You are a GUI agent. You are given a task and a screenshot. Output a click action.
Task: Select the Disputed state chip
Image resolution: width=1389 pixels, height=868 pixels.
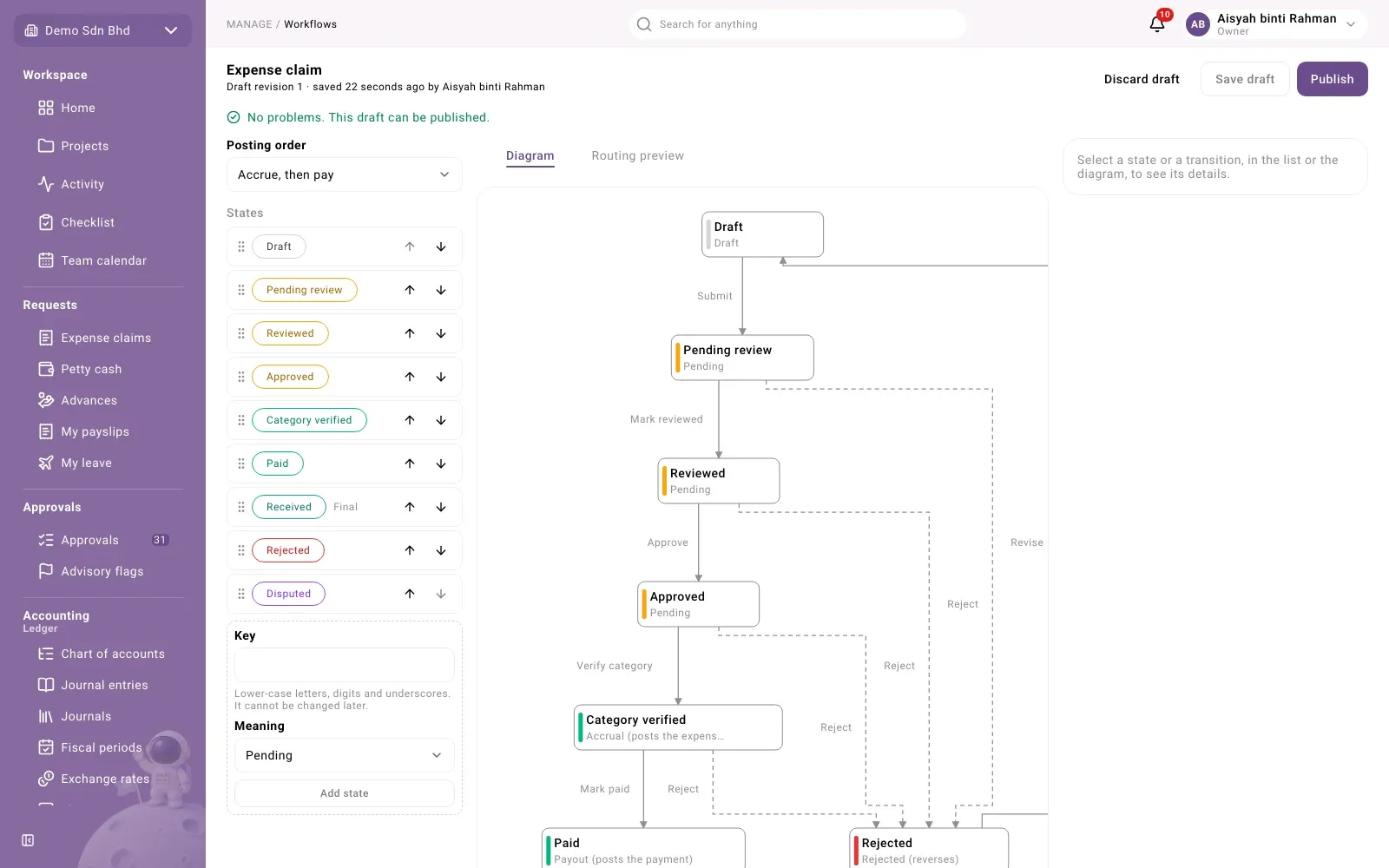point(288,594)
